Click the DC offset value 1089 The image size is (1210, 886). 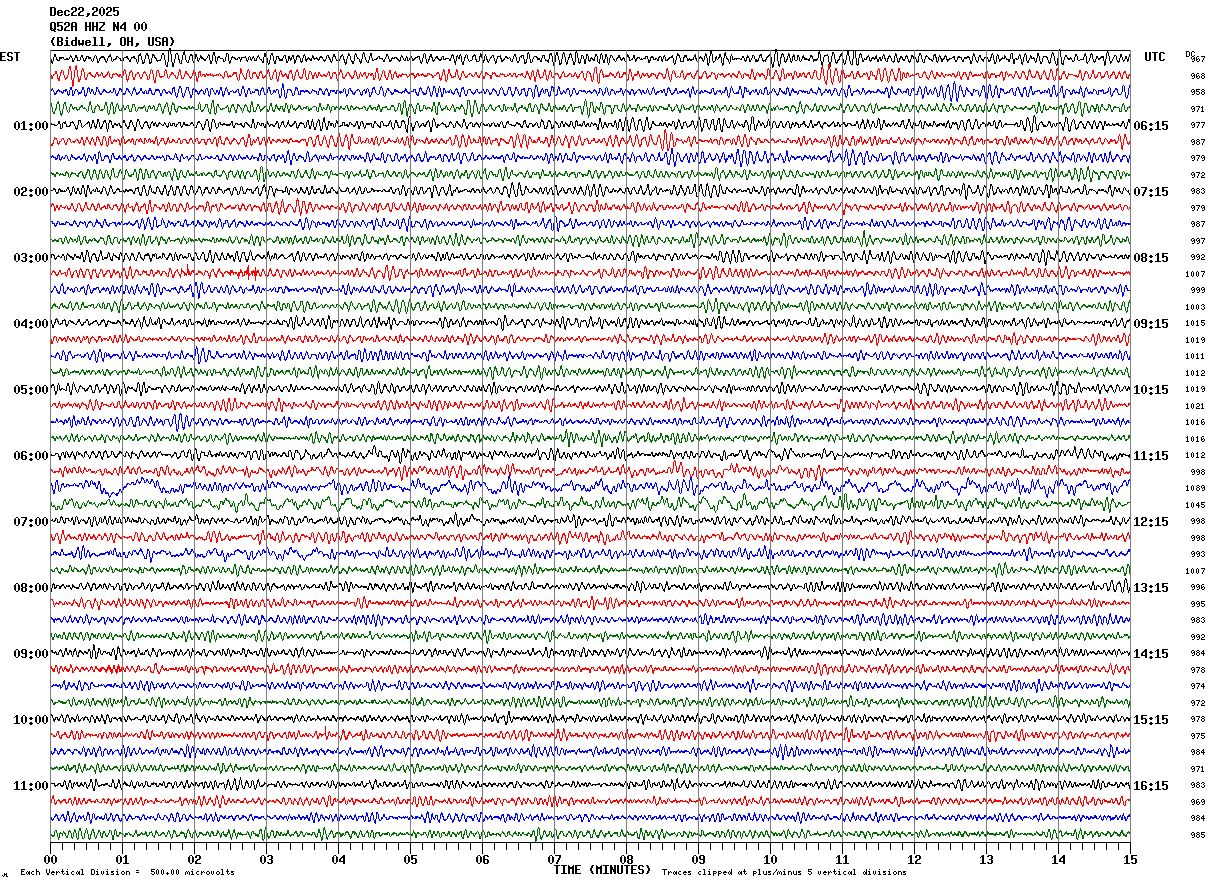[x=1195, y=489]
